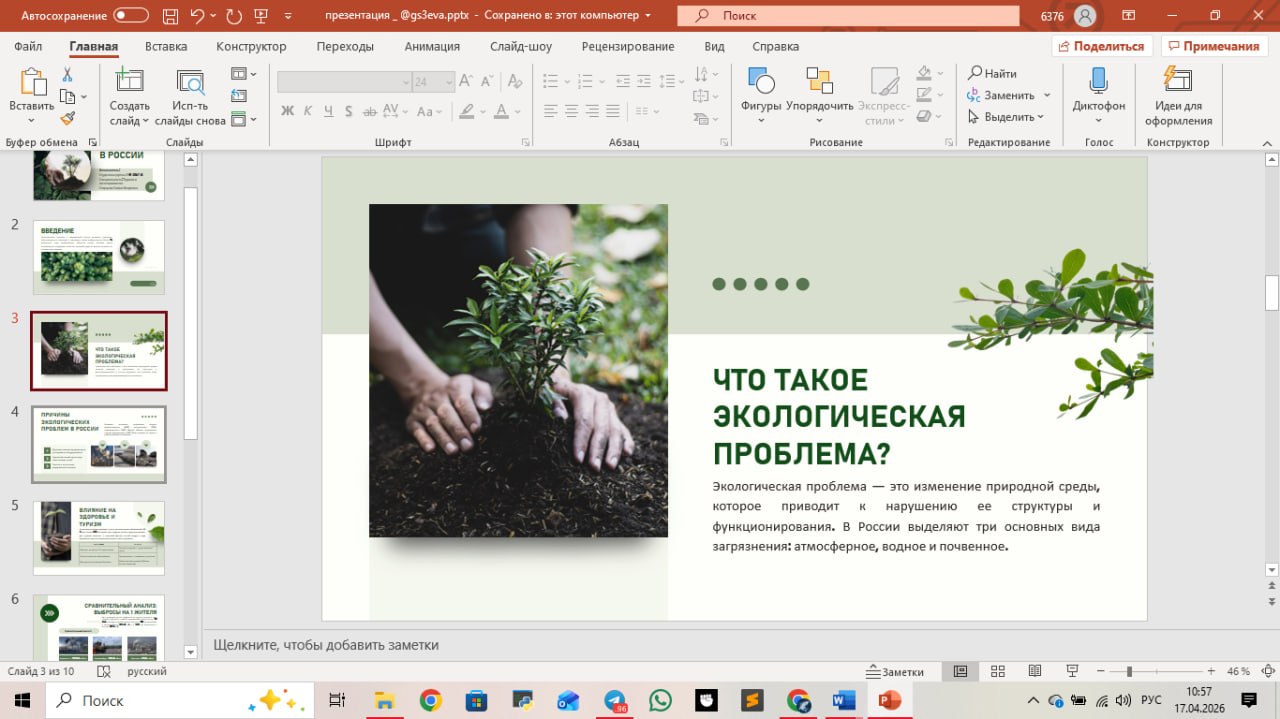Toggle the Notes (Заметки) pane button
1280x719 pixels.
pos(896,671)
